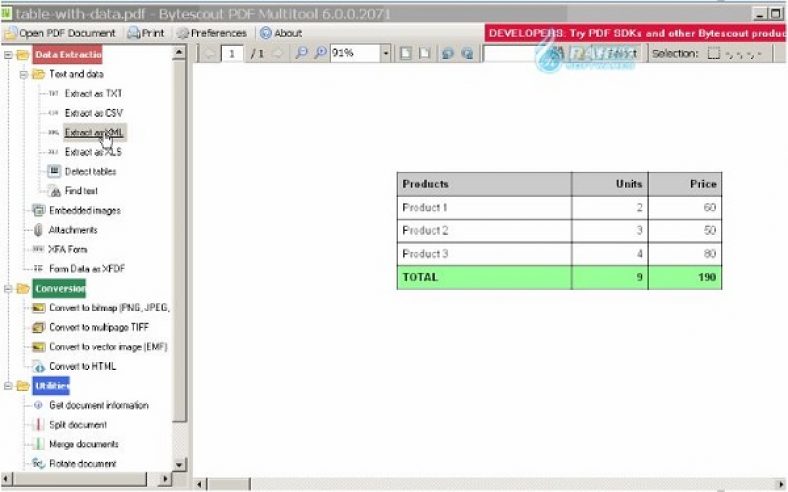Select the Conversion category heading

(x=59, y=288)
